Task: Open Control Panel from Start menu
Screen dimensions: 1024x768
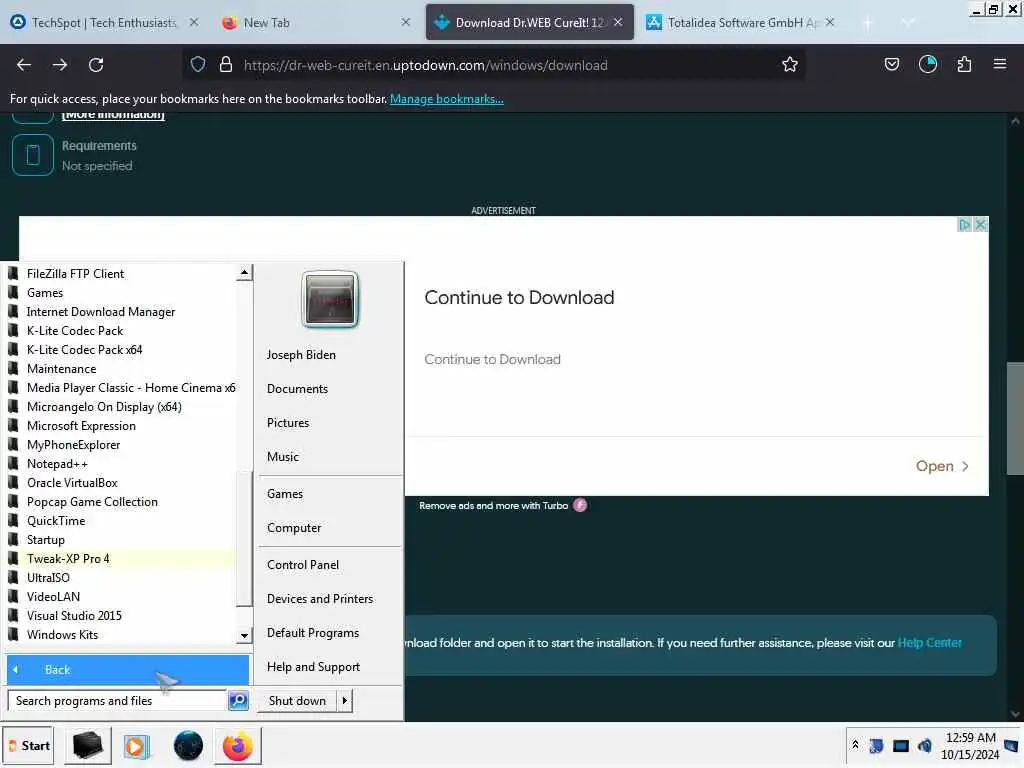Action: point(303,565)
